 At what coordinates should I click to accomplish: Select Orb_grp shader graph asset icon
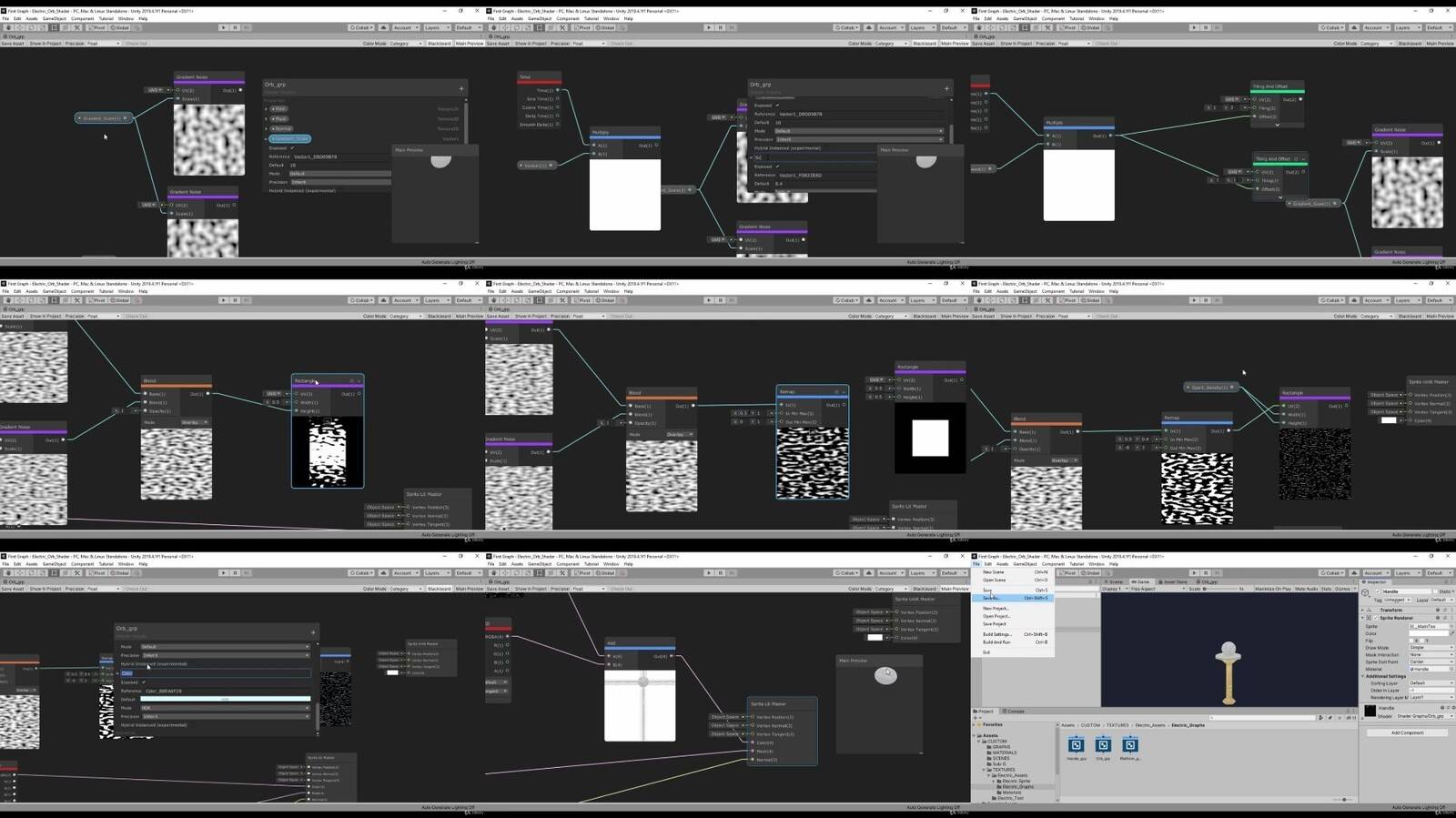click(1103, 745)
